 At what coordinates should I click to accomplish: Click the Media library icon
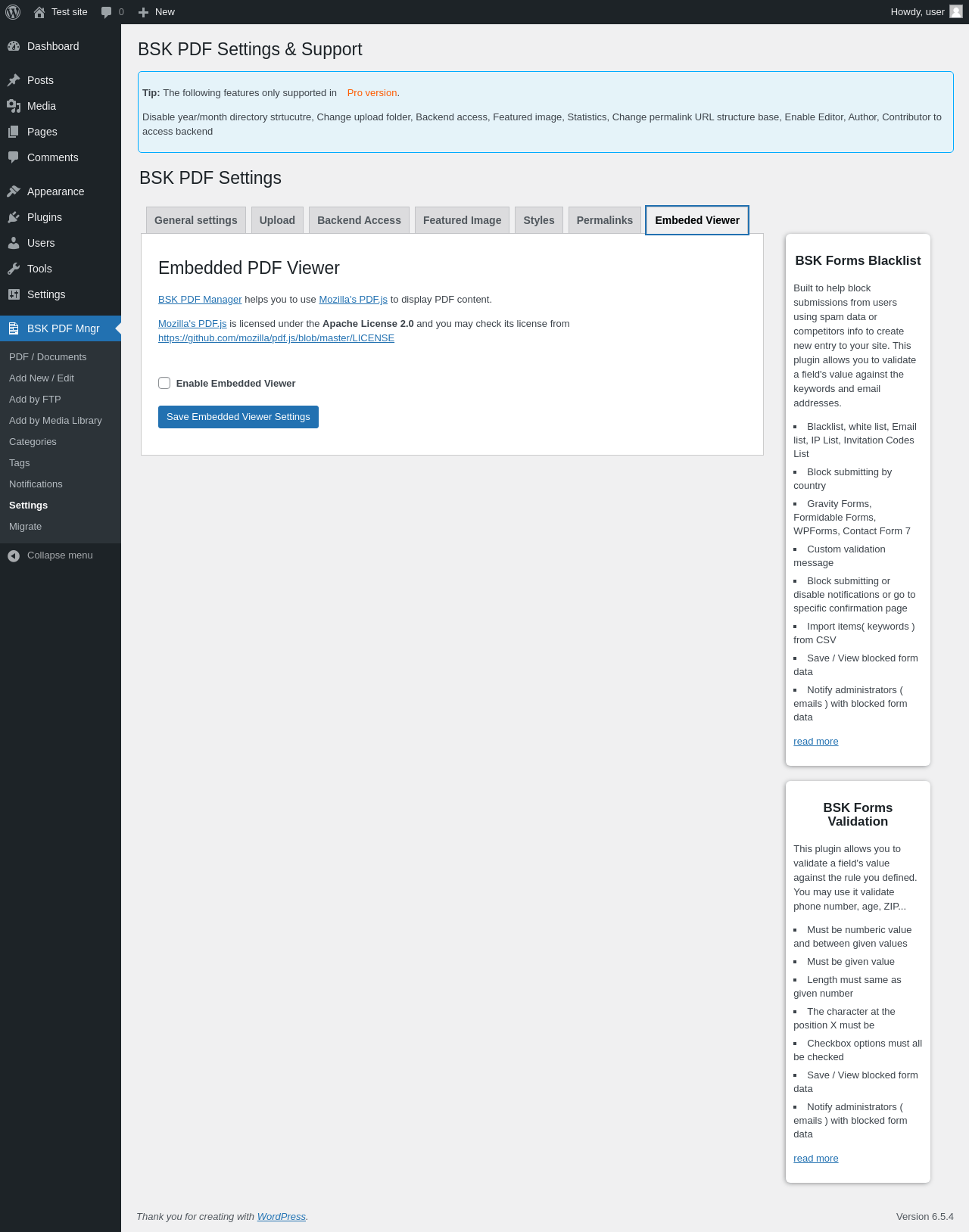click(x=14, y=106)
